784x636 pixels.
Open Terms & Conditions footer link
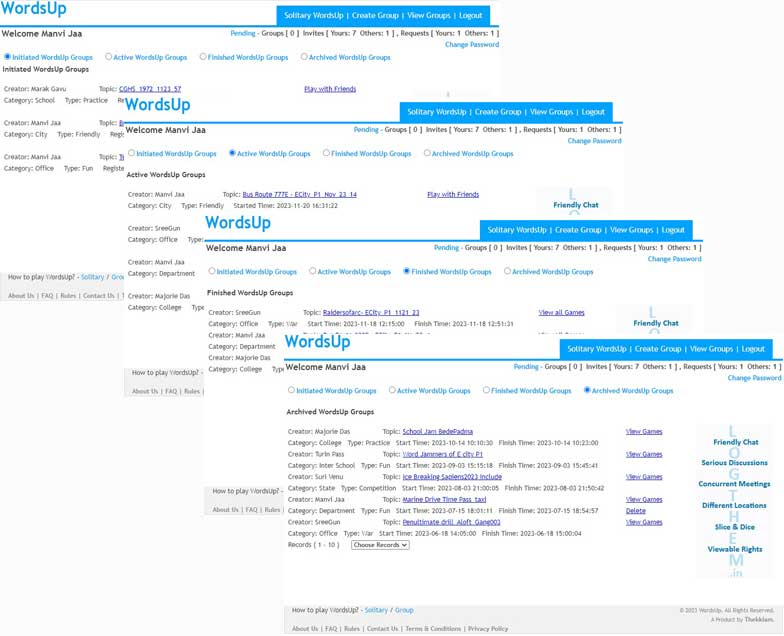[433, 628]
